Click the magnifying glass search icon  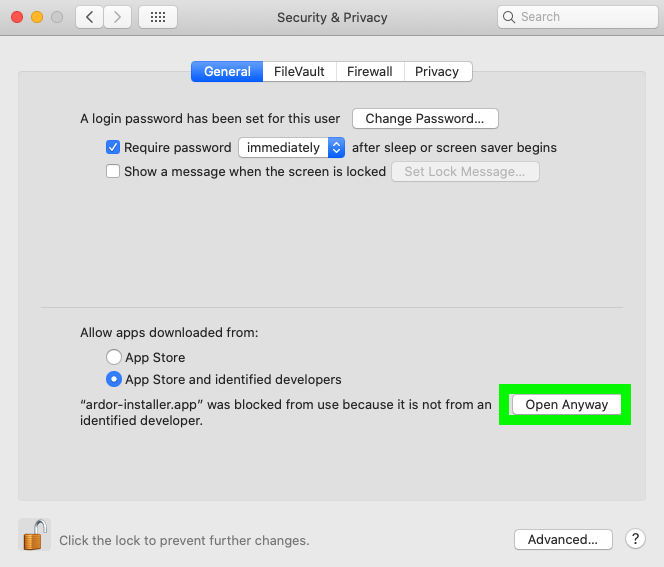[509, 17]
